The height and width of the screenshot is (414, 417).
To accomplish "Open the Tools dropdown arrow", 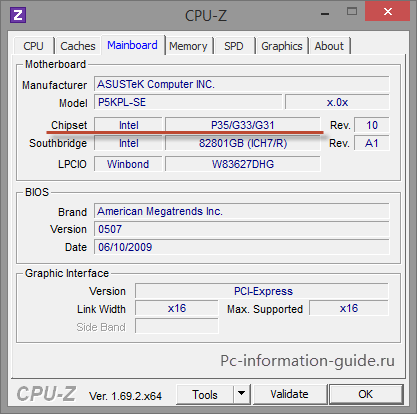I will tap(242, 394).
